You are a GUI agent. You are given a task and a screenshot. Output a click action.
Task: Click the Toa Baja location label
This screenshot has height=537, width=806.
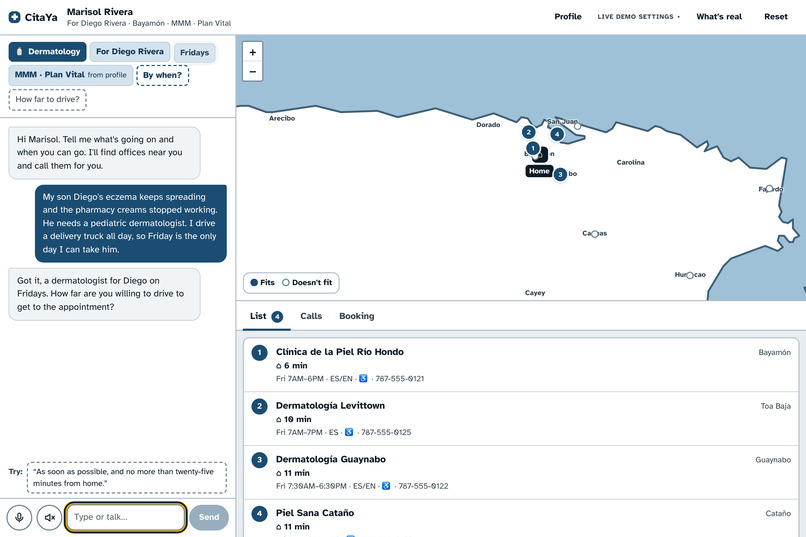coord(775,406)
